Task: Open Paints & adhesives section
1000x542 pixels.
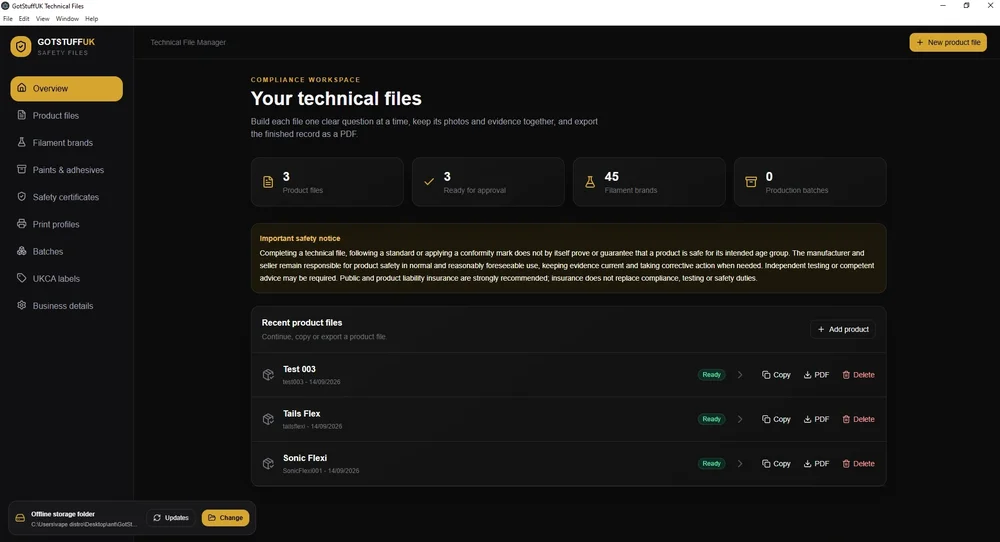Action: point(66,170)
